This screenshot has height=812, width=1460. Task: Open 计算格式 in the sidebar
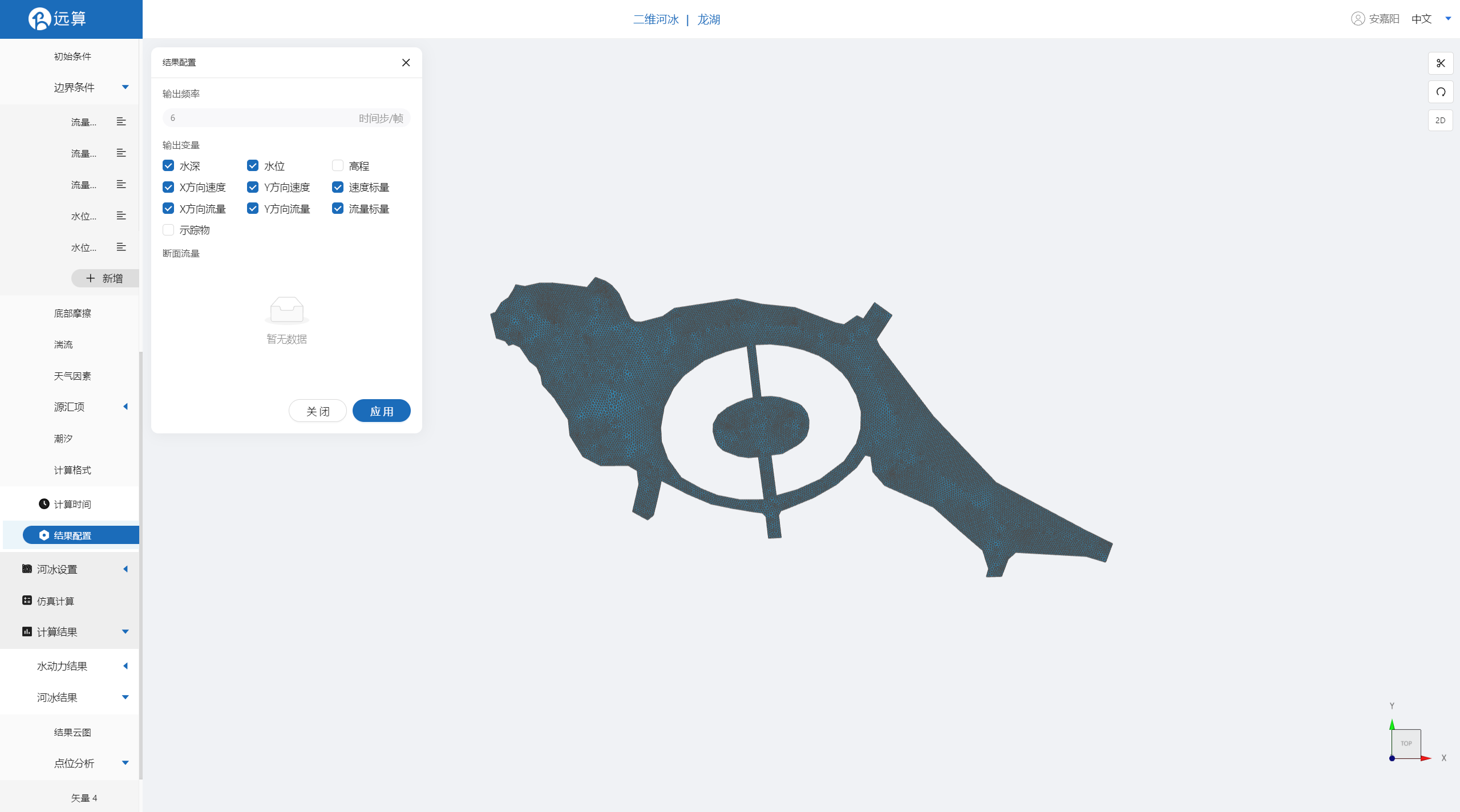click(72, 470)
